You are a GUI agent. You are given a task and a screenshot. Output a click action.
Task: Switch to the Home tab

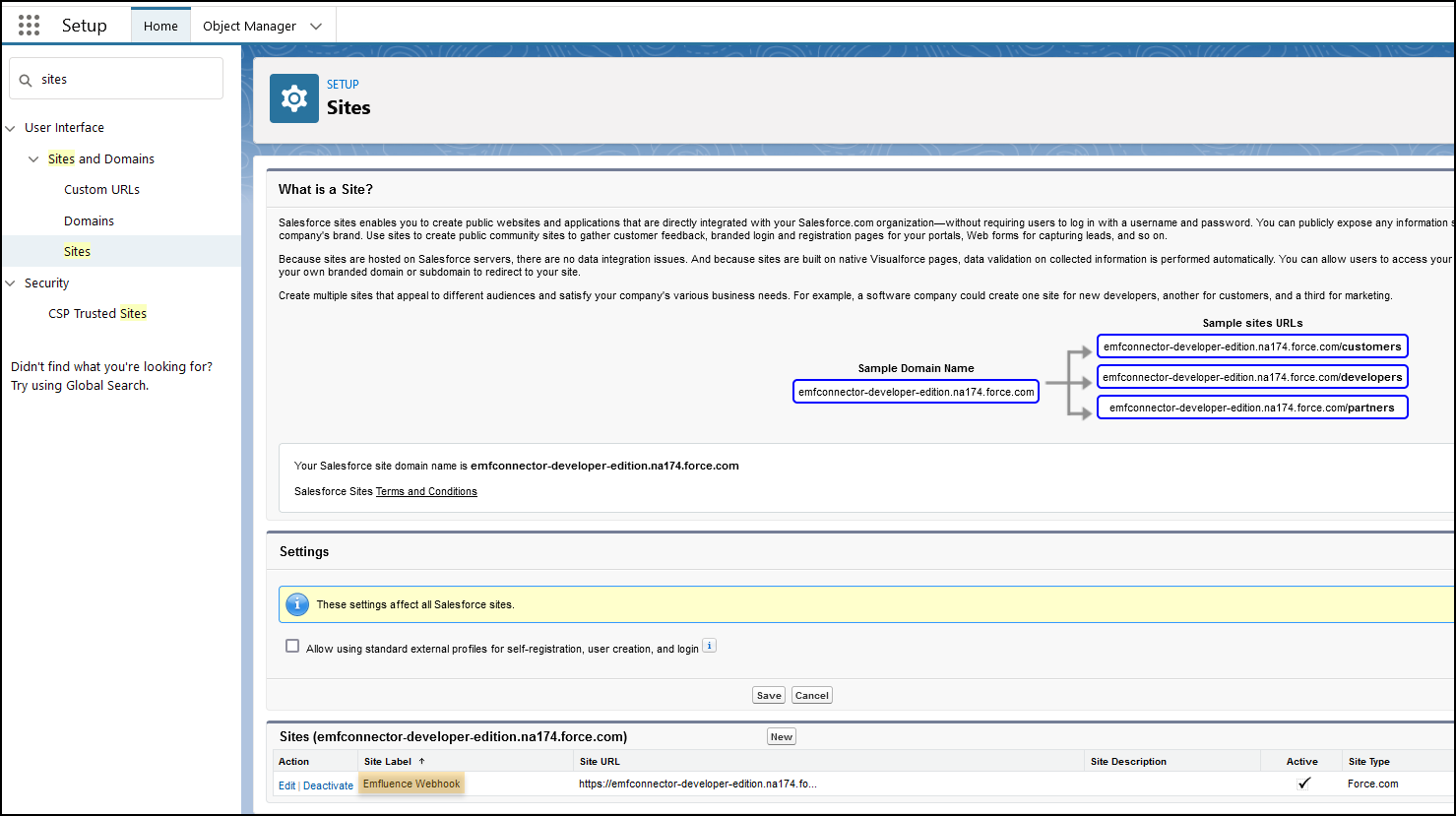click(160, 27)
